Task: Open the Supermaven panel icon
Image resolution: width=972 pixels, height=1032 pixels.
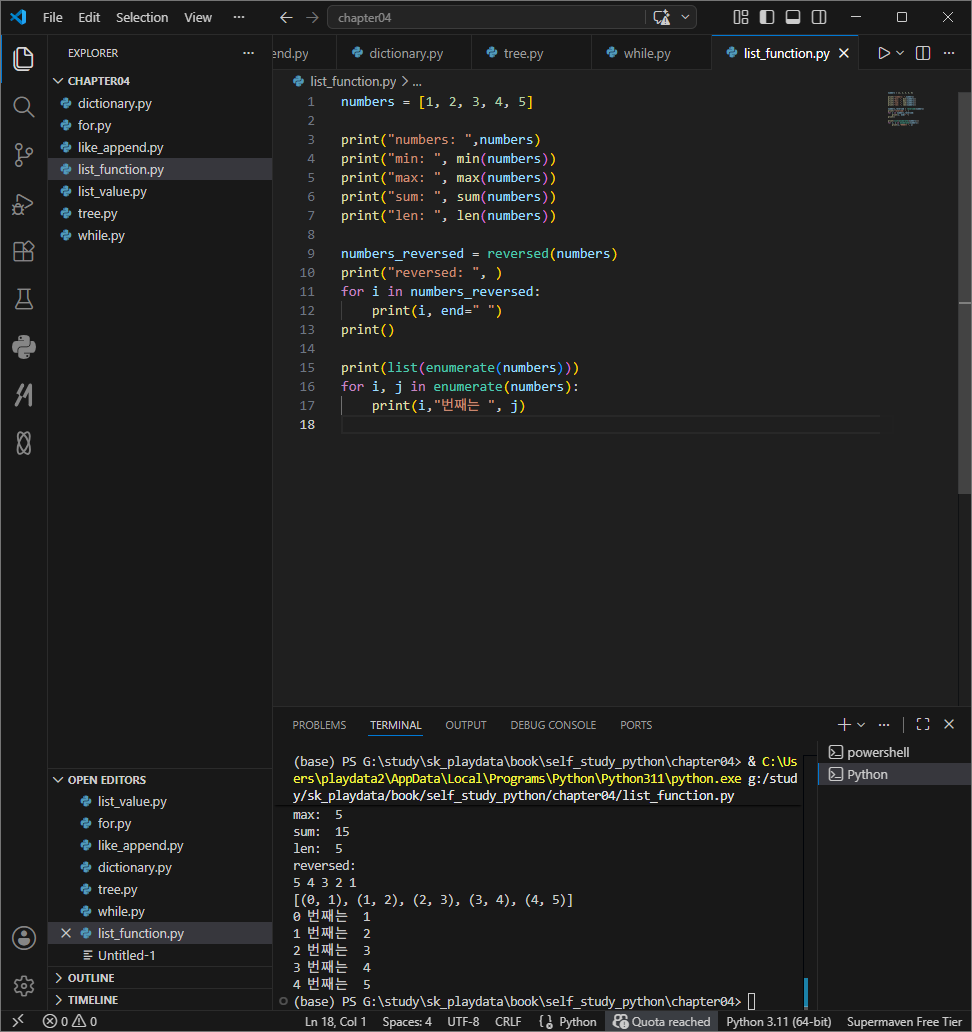Action: tap(24, 395)
